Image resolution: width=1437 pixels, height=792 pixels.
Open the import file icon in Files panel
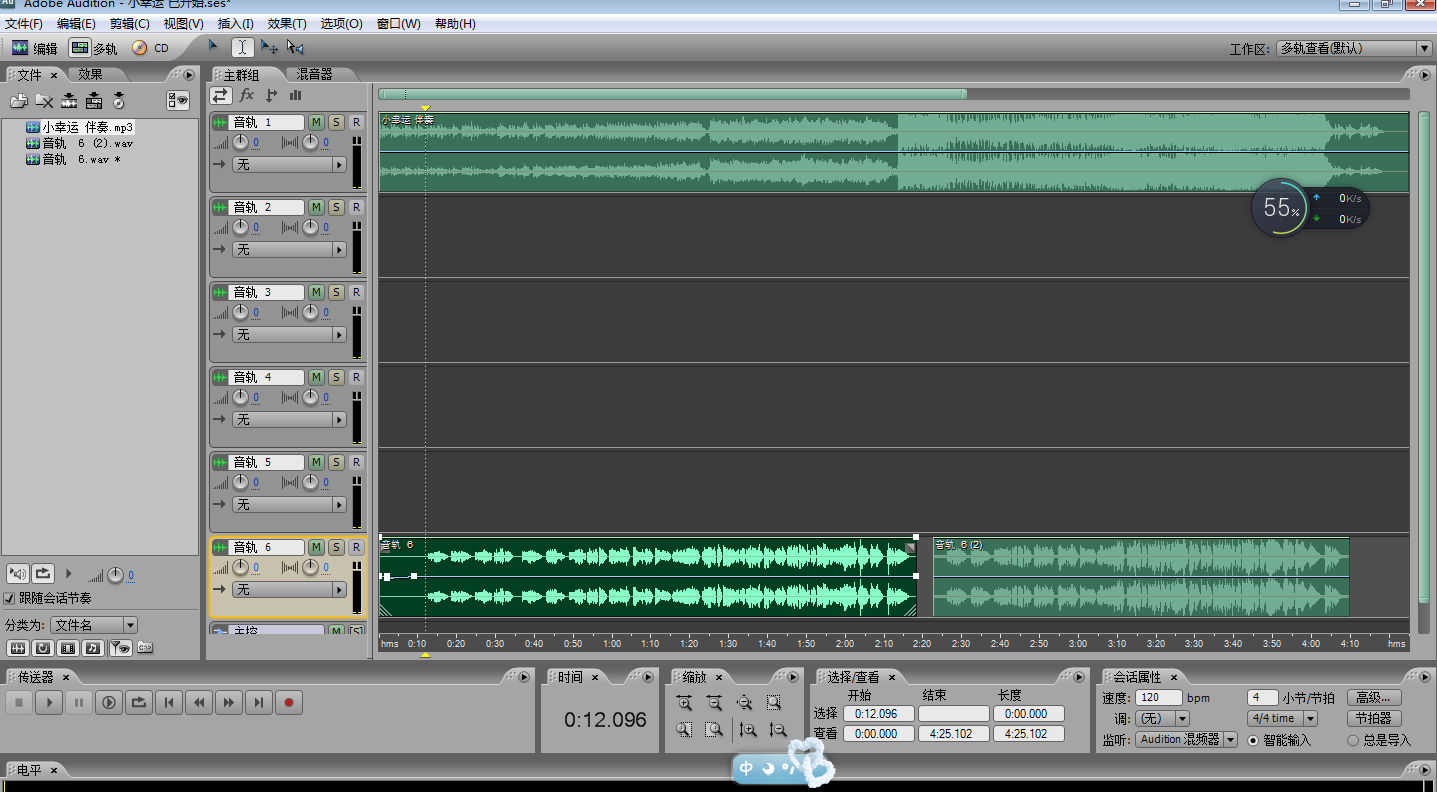tap(19, 100)
